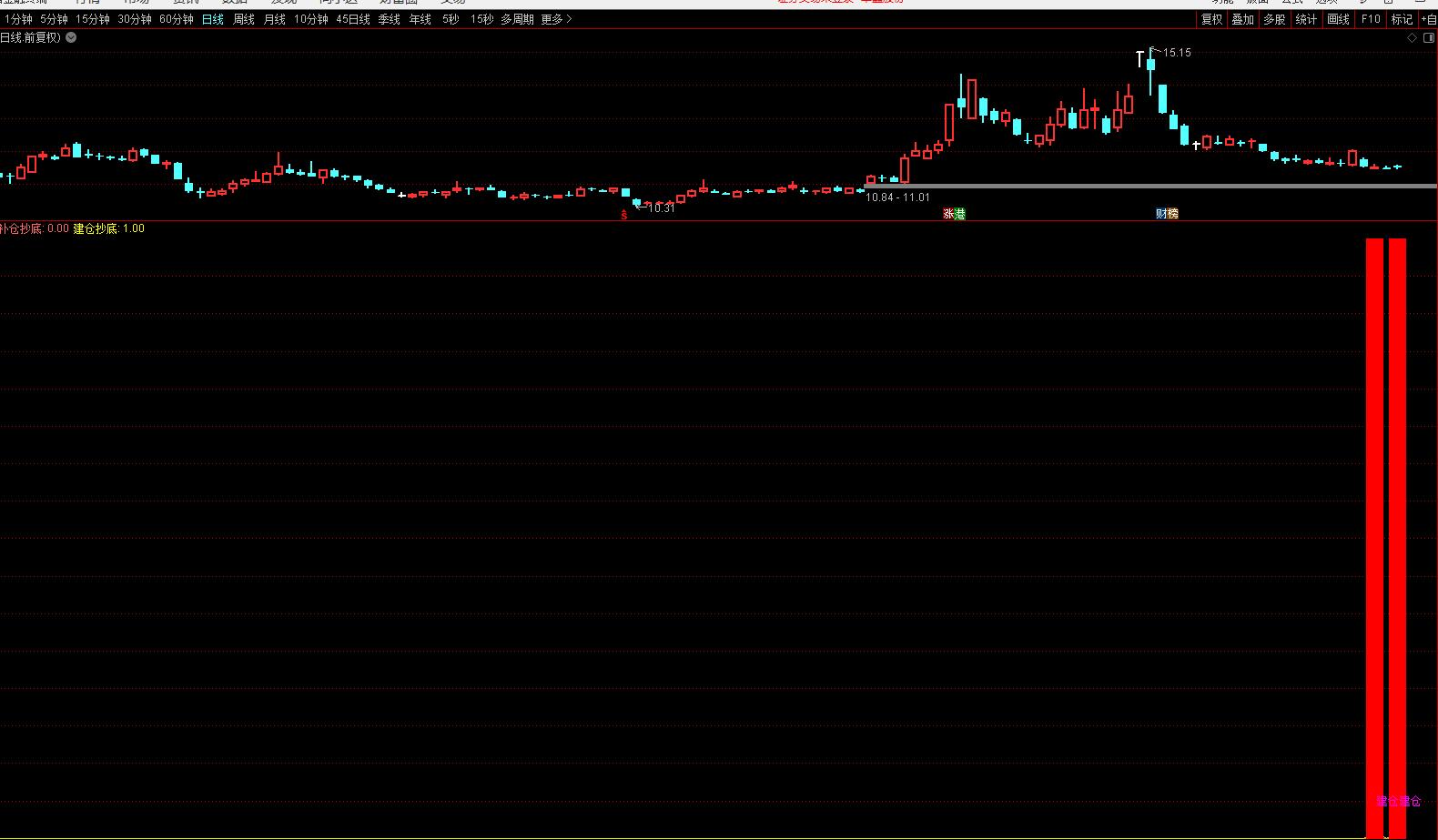Click the diamond icon above the chart
Screen dimensions: 1438x840
pyautogui.click(x=1413, y=38)
